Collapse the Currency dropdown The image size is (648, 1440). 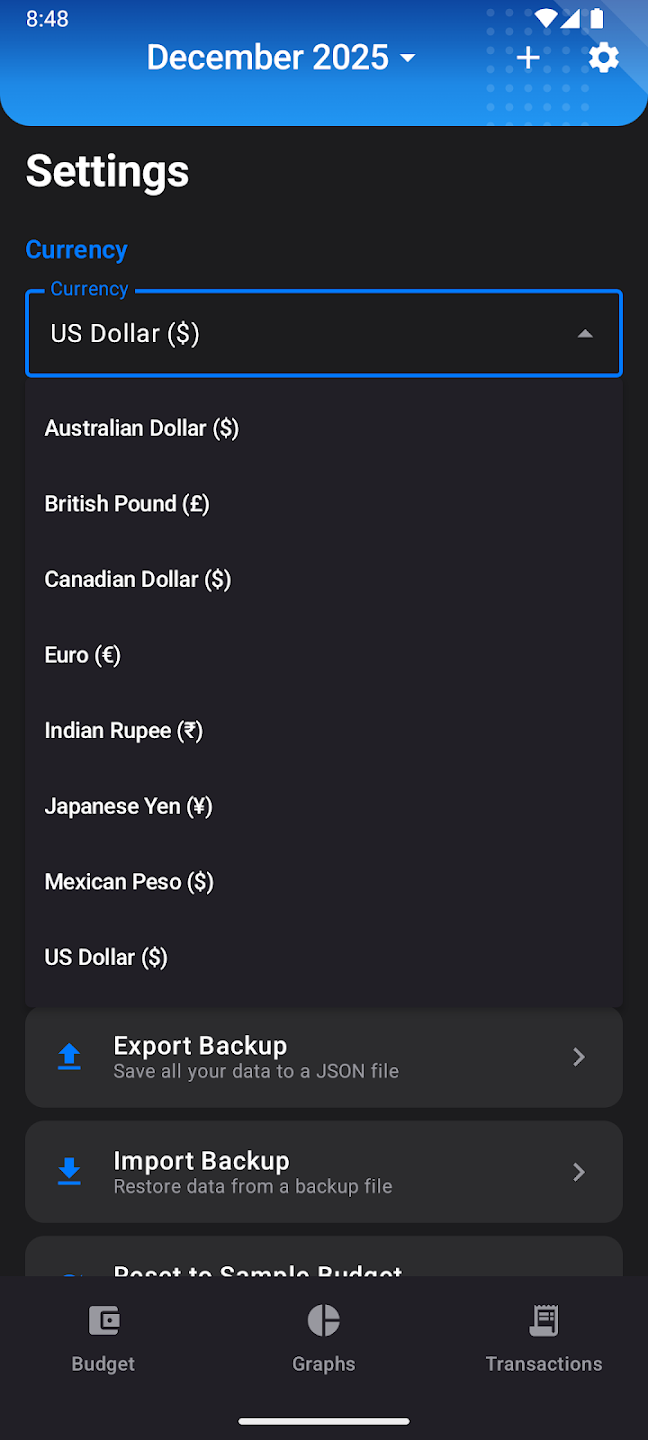pos(585,333)
